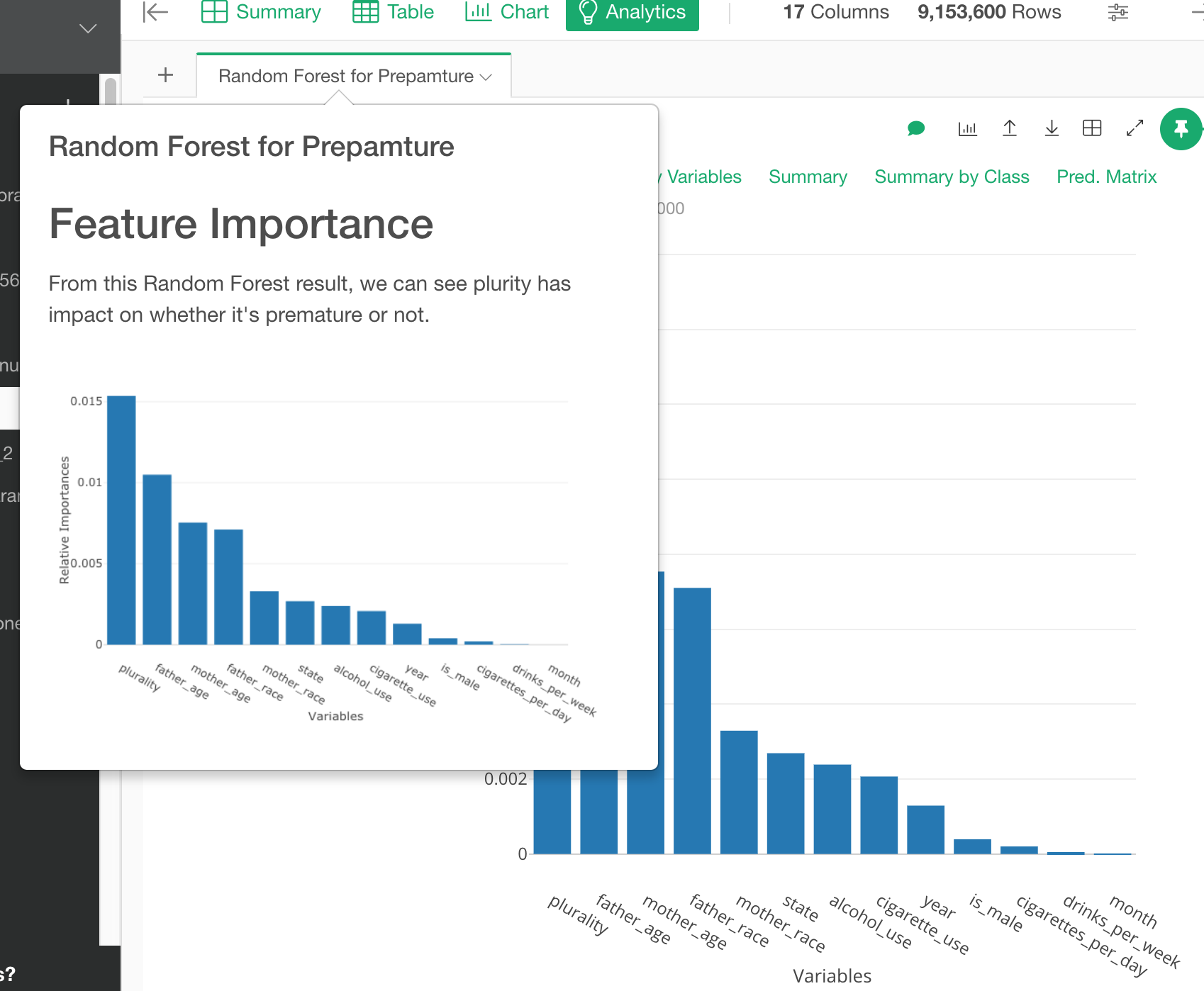
Task: Click the upload/publish icon above the chart
Action: click(1010, 129)
